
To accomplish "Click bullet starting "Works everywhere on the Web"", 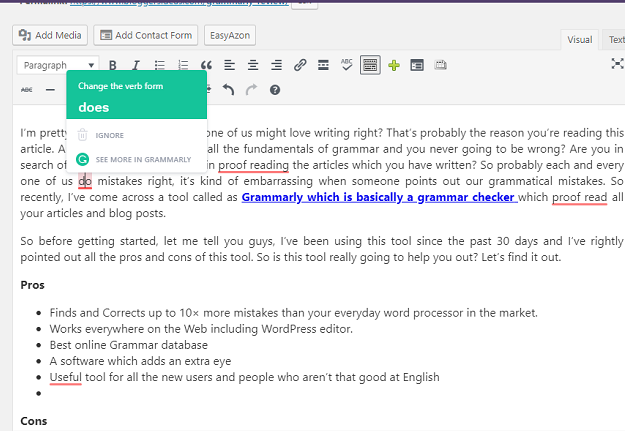I will (x=201, y=329).
